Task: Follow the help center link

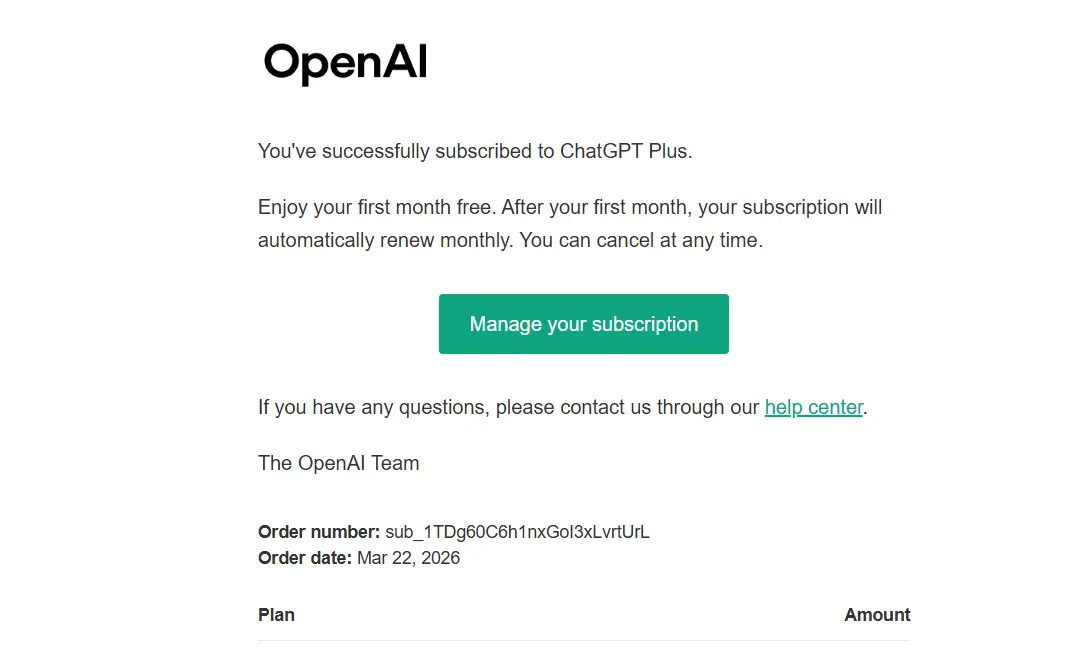Action: [x=814, y=407]
